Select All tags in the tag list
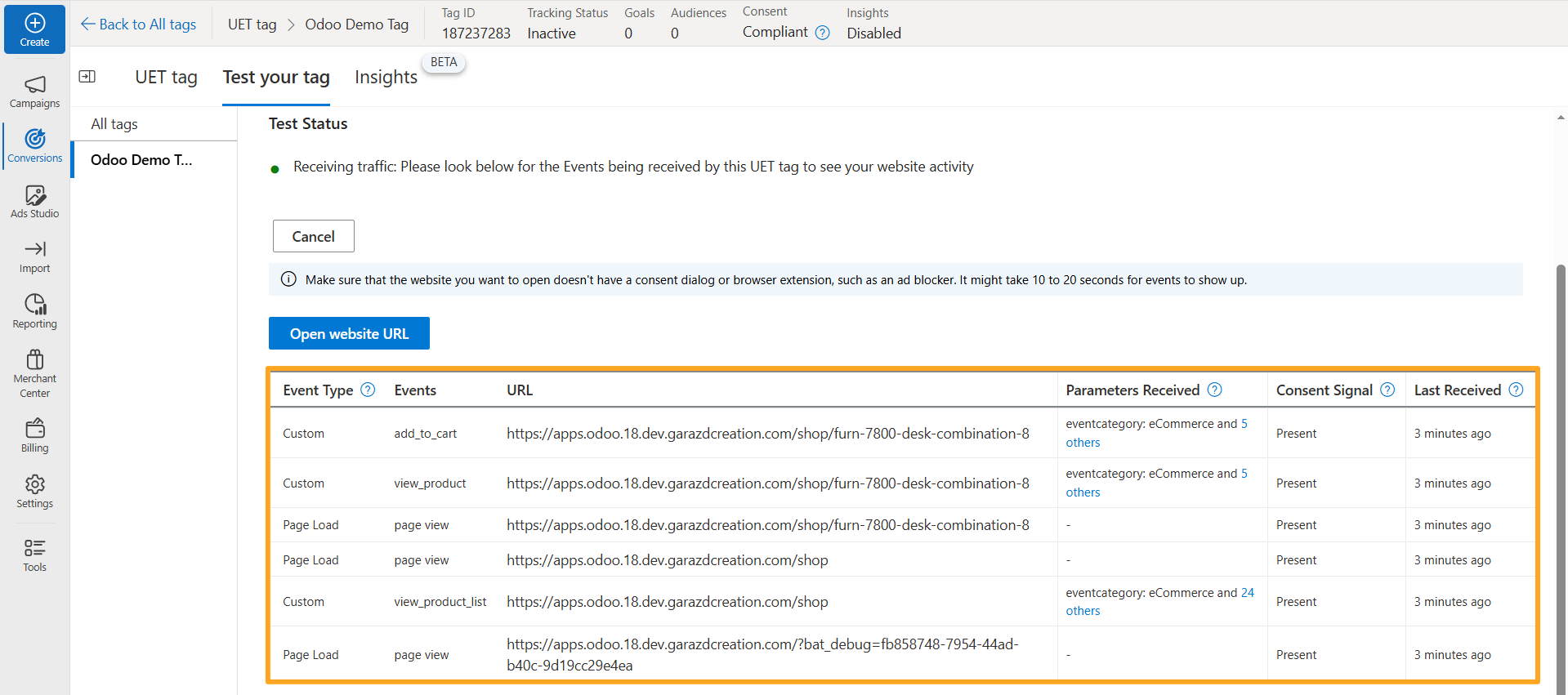The height and width of the screenshot is (695, 1568). (x=114, y=124)
